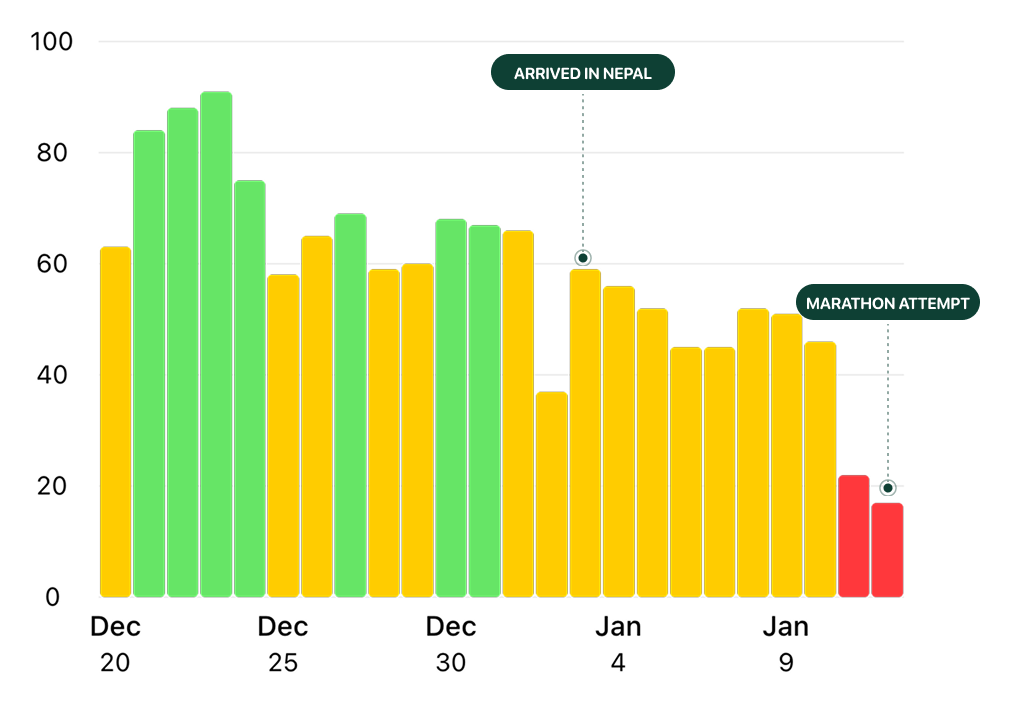1010x704 pixels.
Task: Click the Jan 4 x-axis label
Action: pos(618,644)
